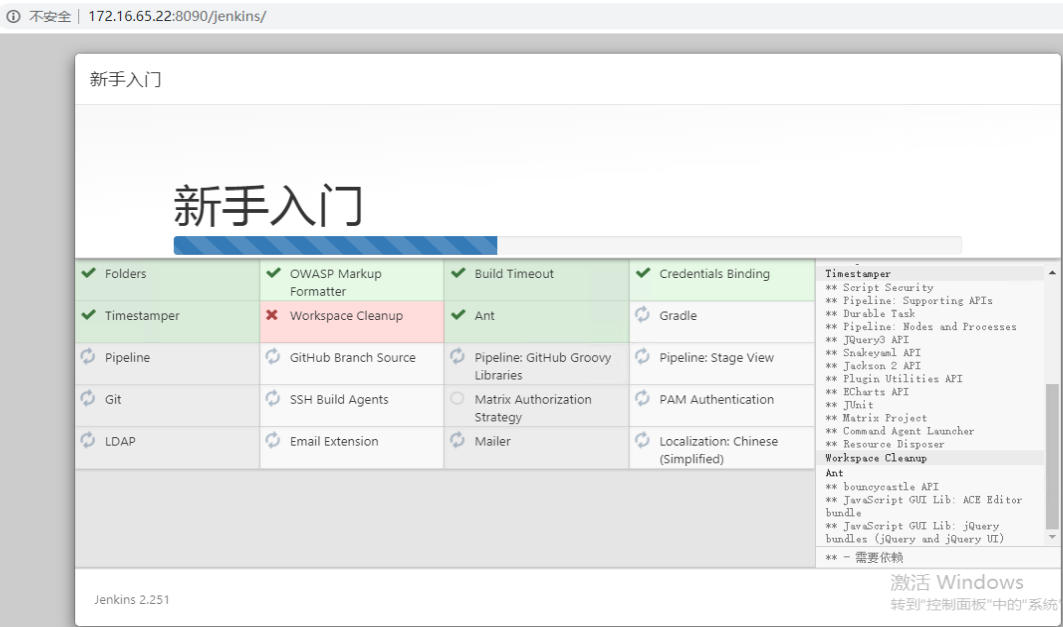Click the Matrix Project log entry
Screen dimensions: 1063x627
click(876, 418)
